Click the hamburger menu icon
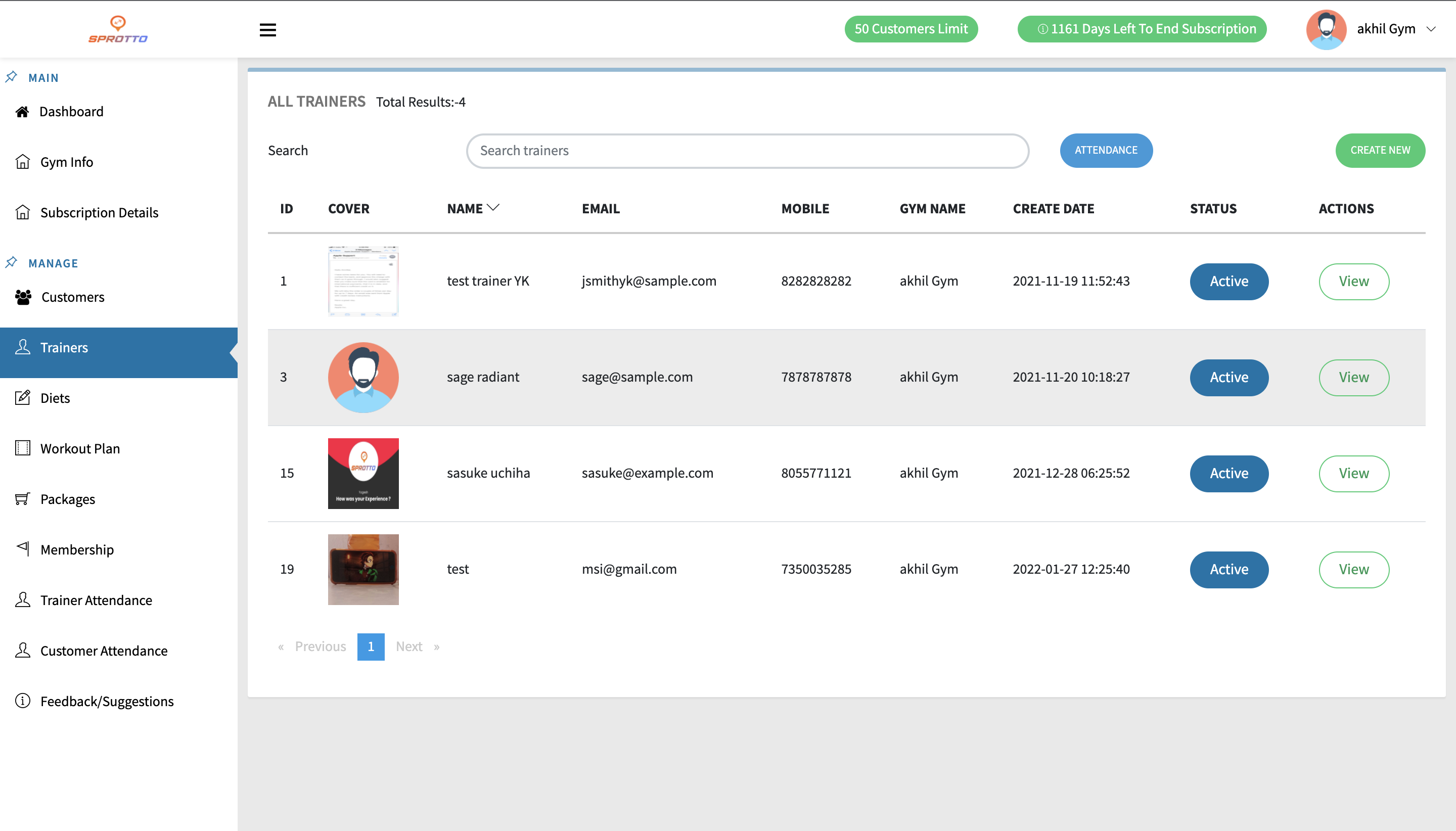 tap(267, 30)
